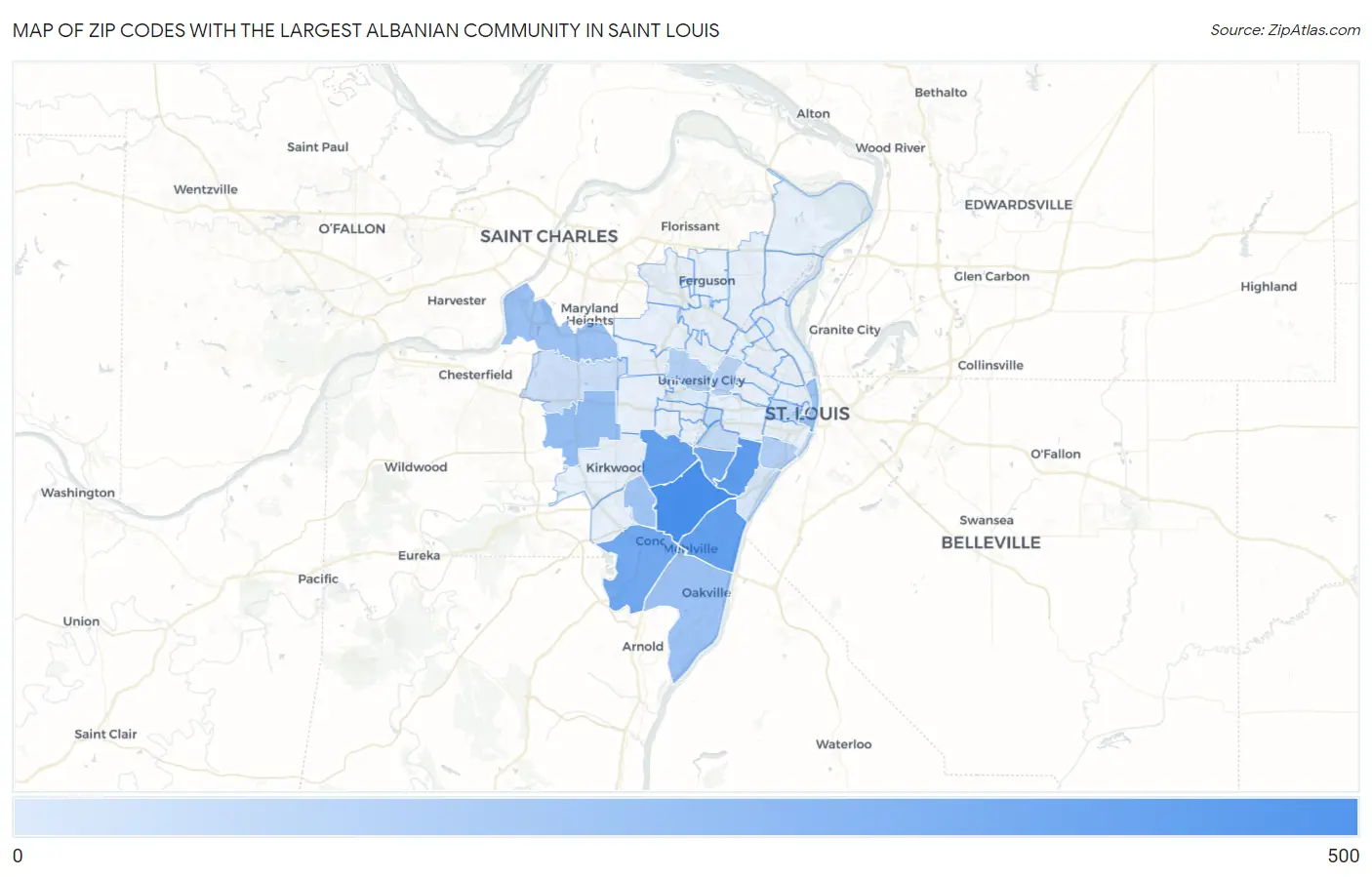Click the Wildwood map label
1372x877 pixels.
coord(416,467)
